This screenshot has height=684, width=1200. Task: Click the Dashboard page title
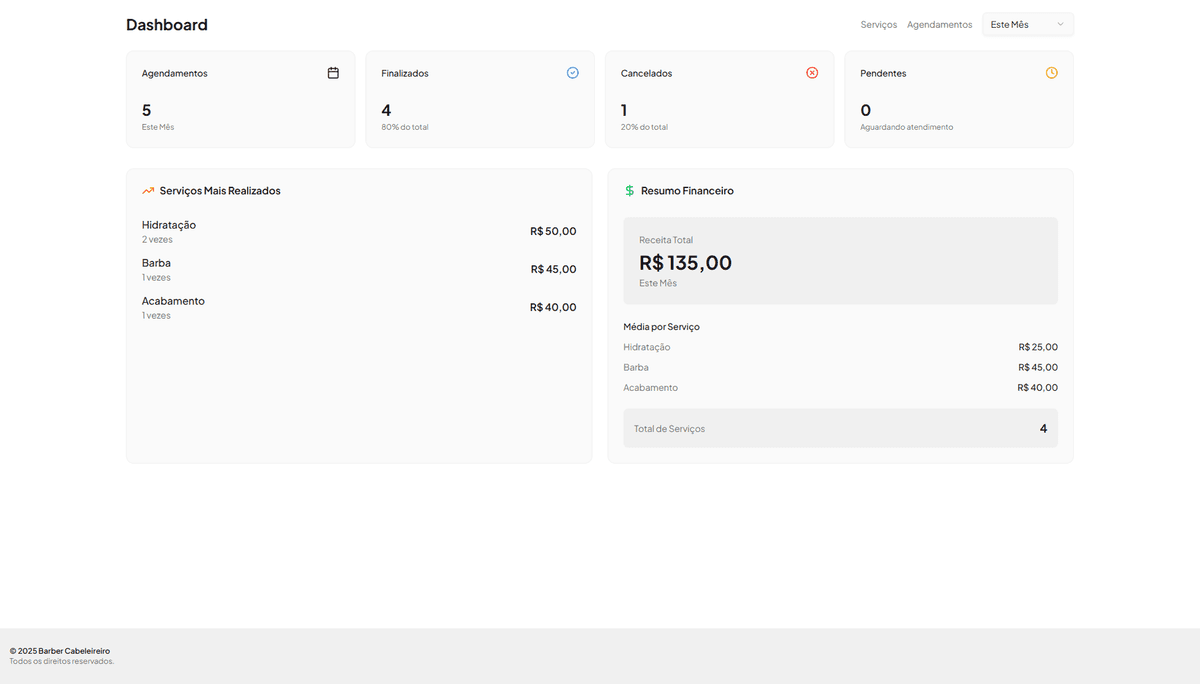pos(166,24)
